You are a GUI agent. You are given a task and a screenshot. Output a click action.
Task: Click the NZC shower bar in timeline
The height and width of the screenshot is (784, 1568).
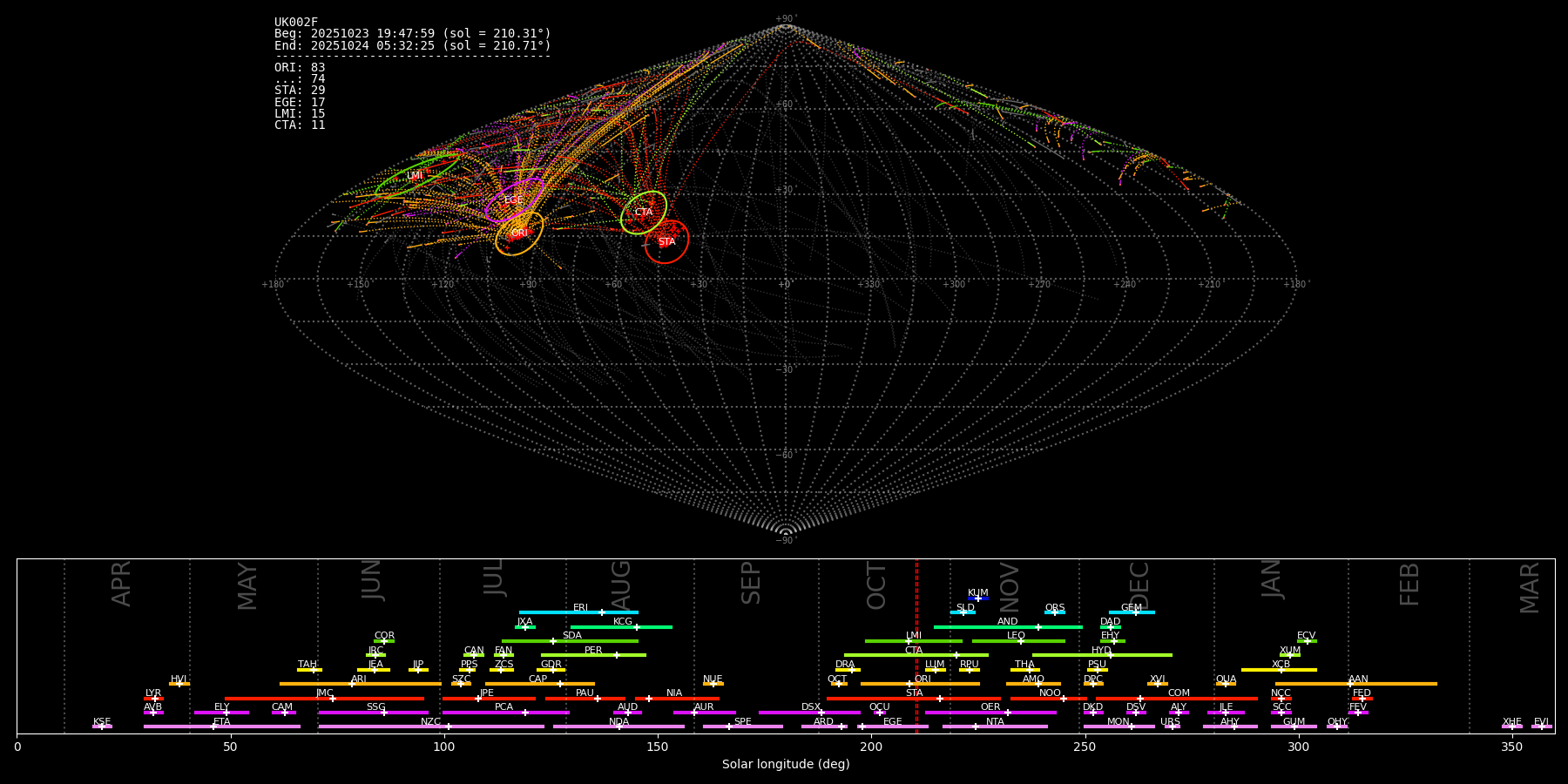point(431,727)
